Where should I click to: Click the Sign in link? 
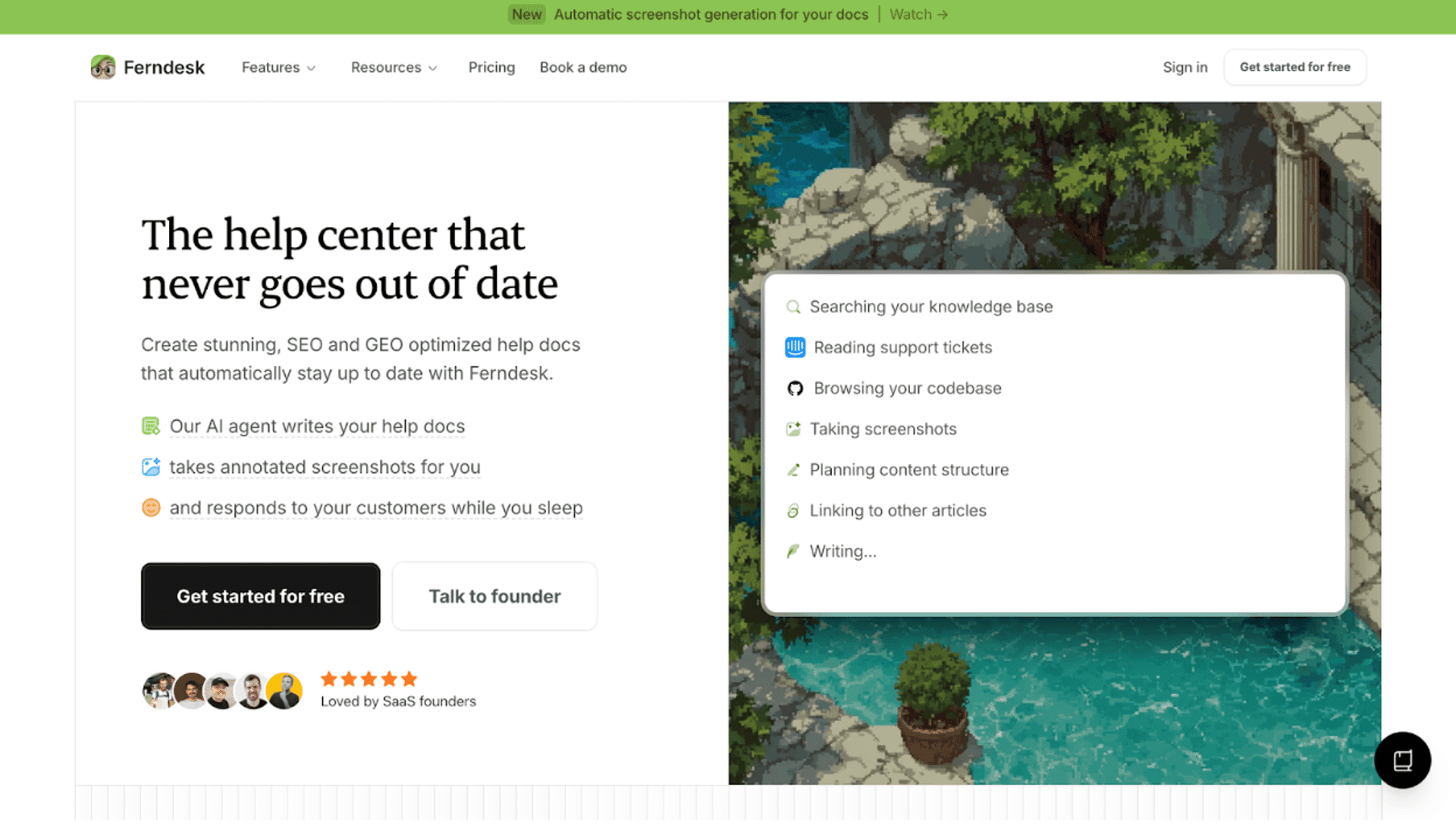point(1185,67)
